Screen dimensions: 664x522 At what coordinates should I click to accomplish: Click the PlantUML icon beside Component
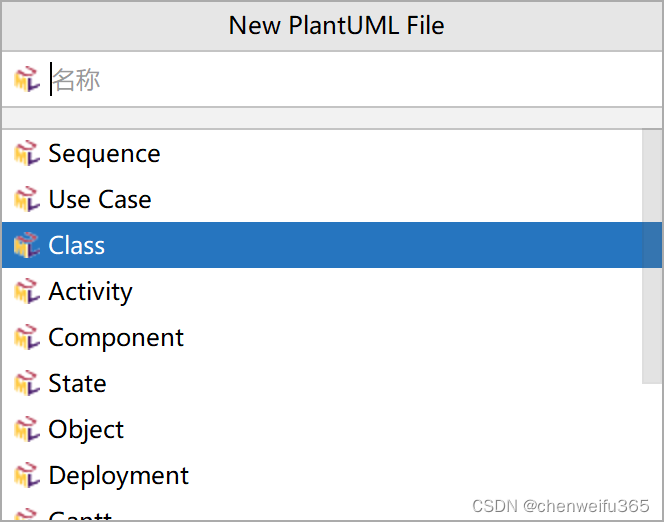click(27, 337)
